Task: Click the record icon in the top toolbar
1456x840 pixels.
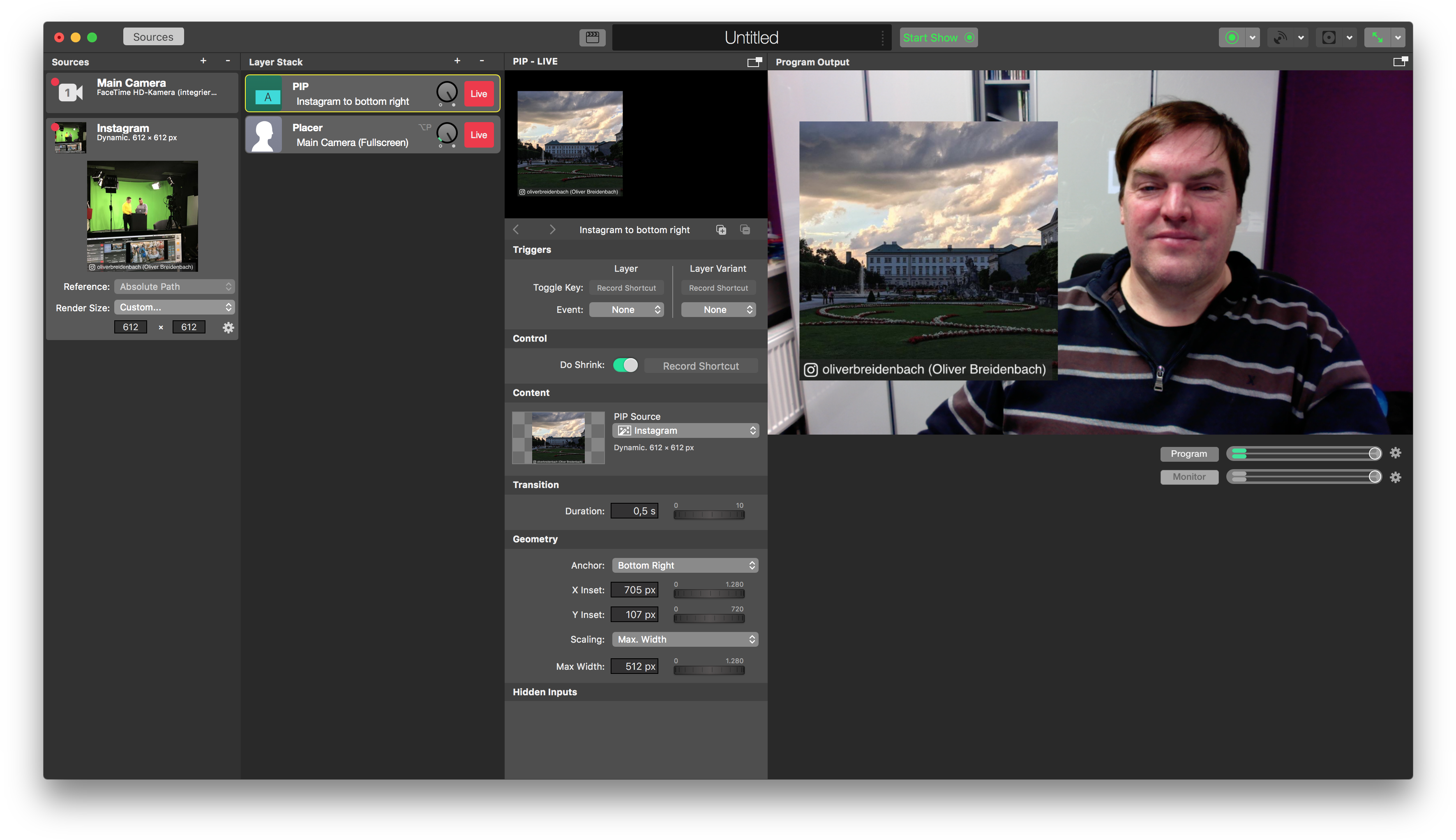Action: pyautogui.click(x=1232, y=37)
